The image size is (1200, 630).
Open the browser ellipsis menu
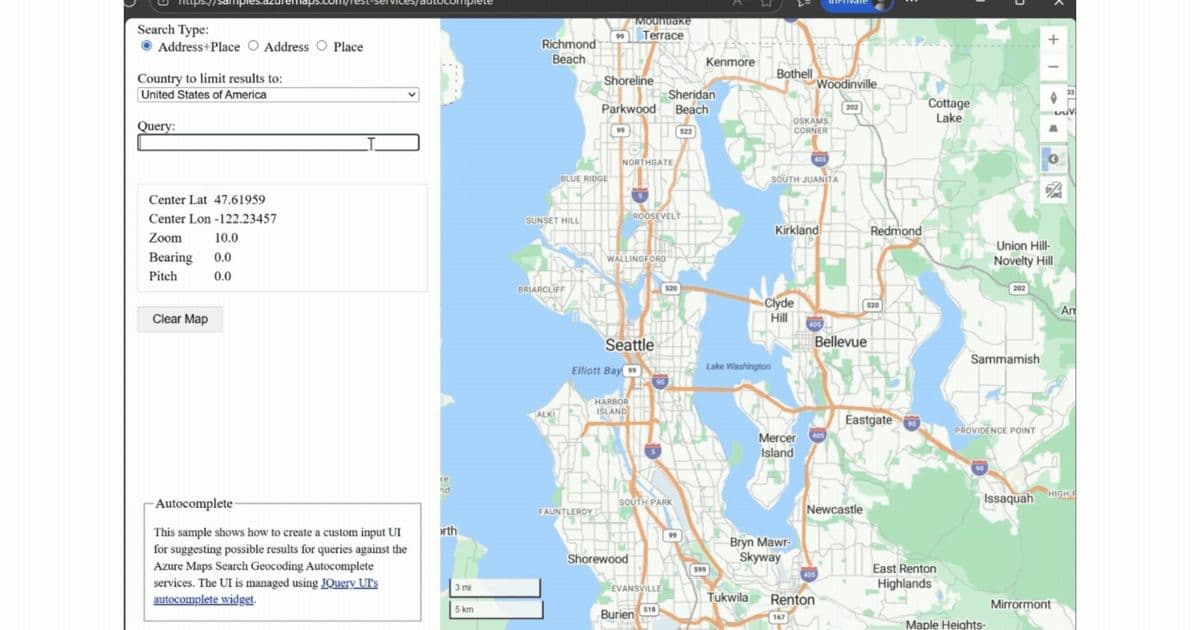910,3
